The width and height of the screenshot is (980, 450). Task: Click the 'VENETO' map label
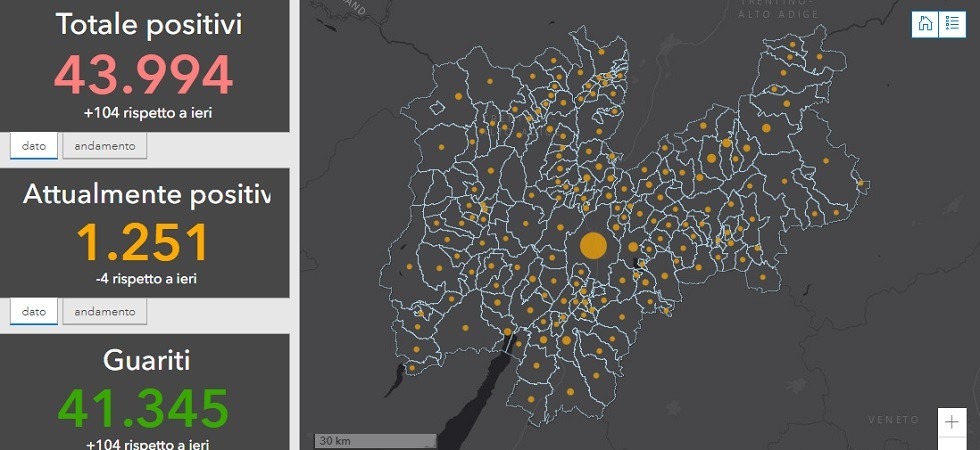[894, 419]
